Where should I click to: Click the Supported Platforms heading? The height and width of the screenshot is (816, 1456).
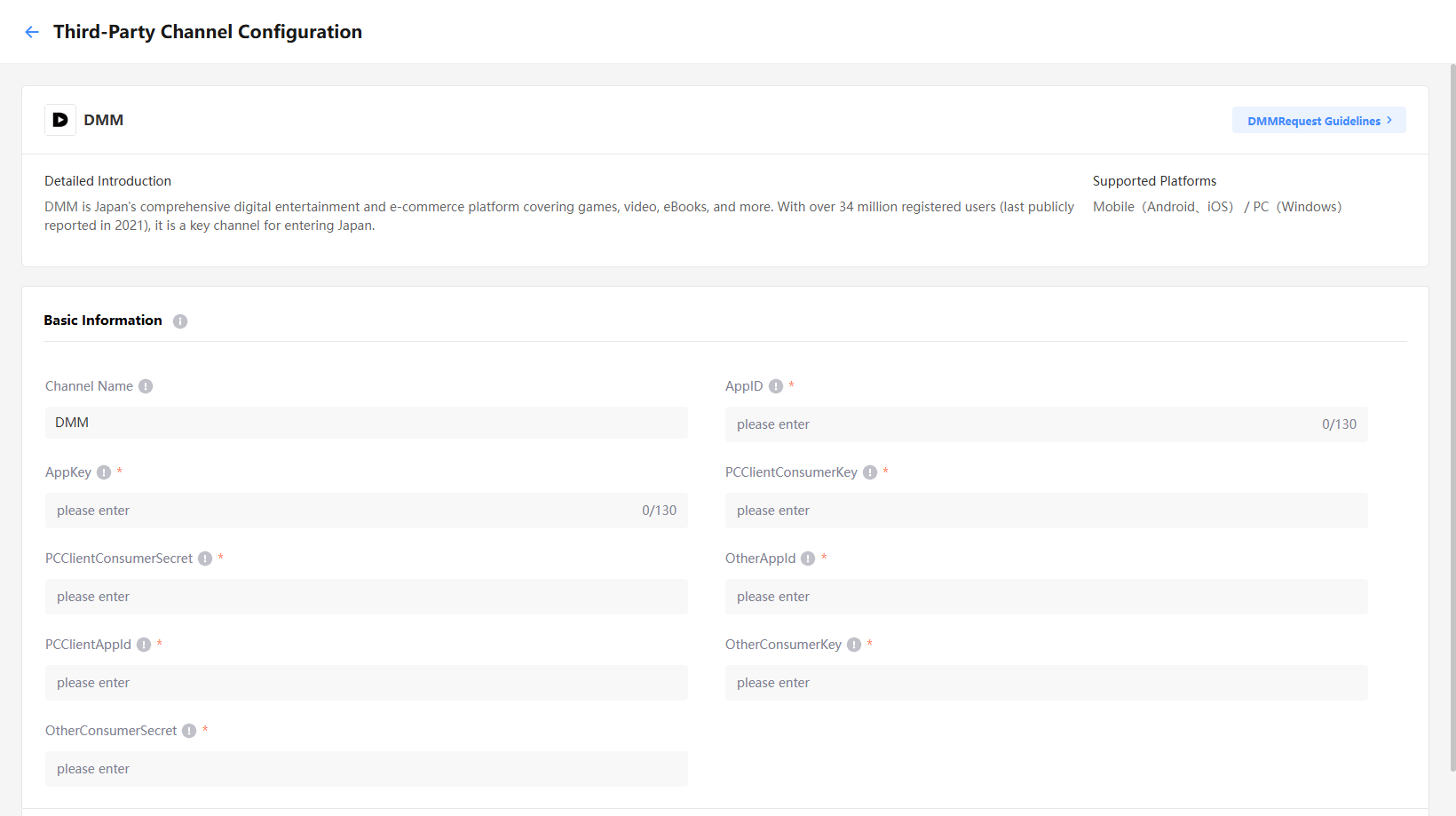click(1155, 181)
